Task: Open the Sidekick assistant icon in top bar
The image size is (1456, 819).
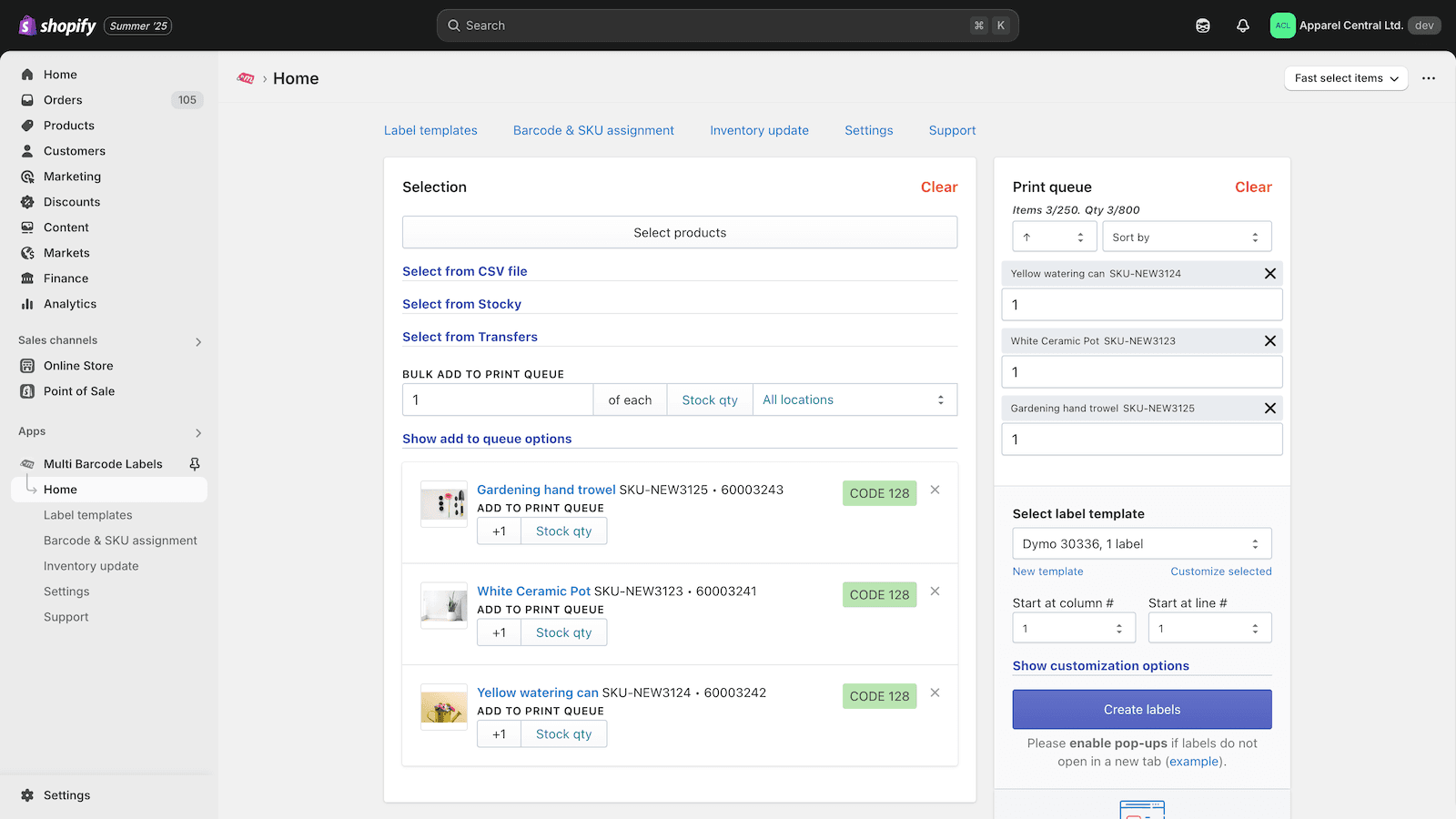Action: pyautogui.click(x=1202, y=25)
